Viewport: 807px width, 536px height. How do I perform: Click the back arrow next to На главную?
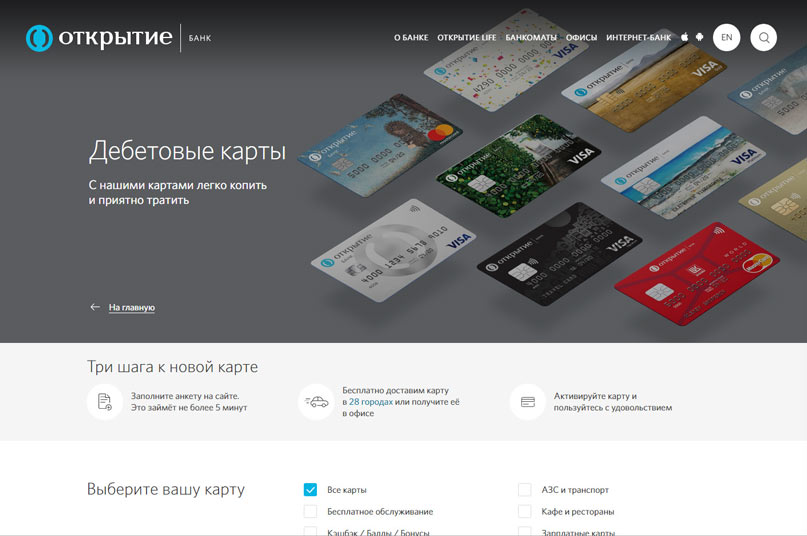click(95, 308)
